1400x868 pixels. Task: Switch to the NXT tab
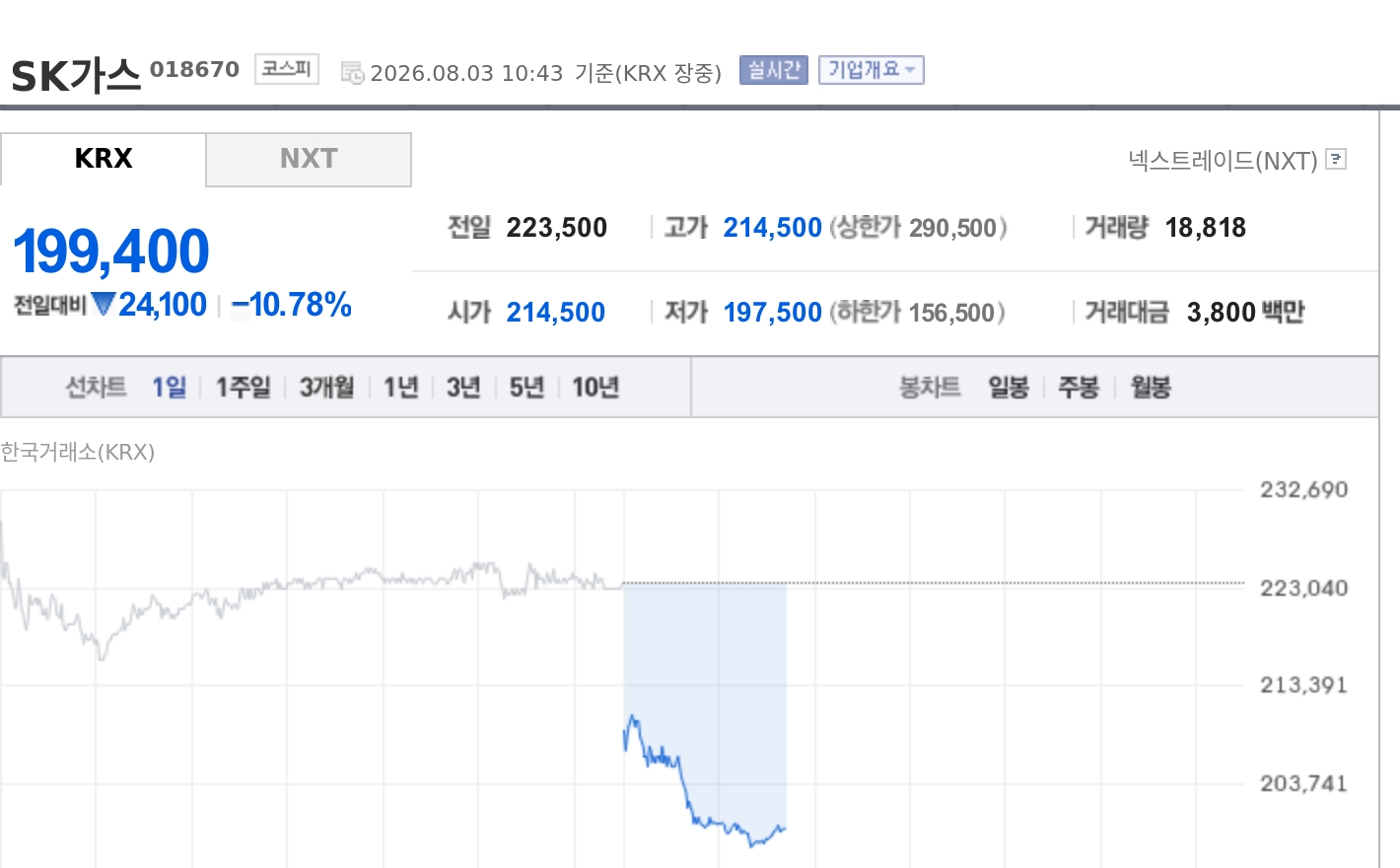[x=309, y=160]
